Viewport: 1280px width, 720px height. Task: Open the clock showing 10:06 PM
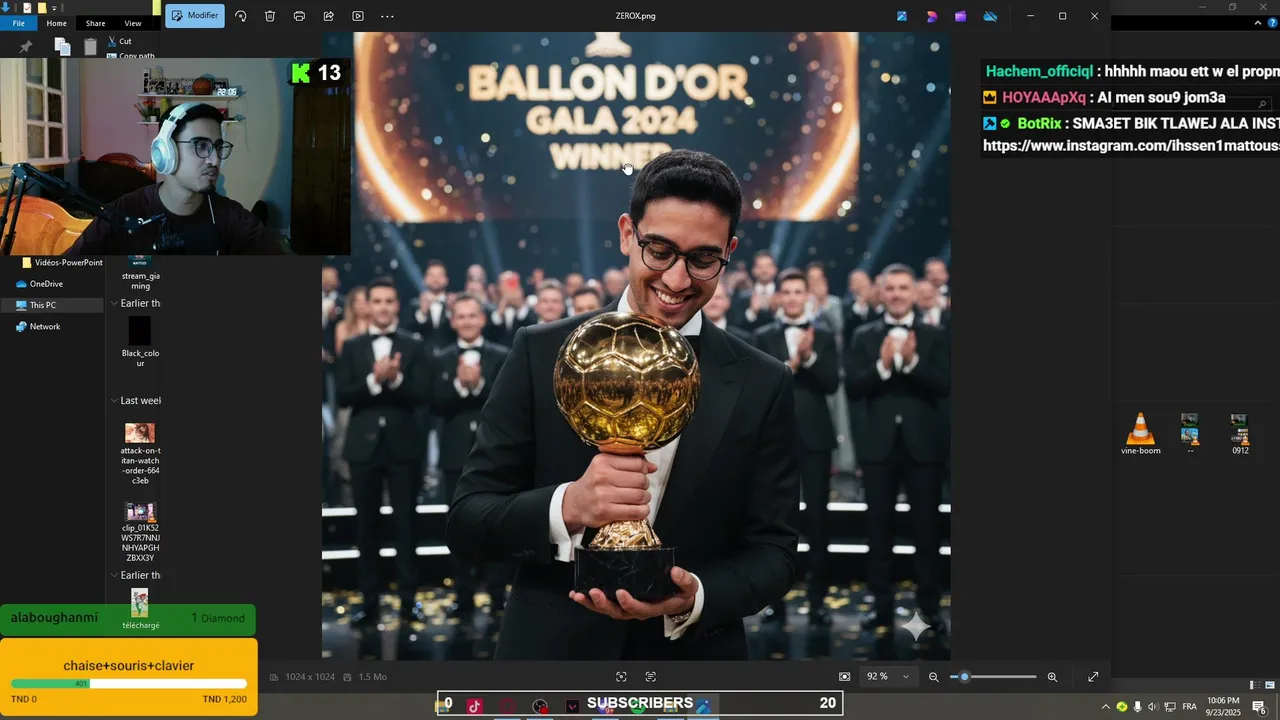click(x=1223, y=707)
